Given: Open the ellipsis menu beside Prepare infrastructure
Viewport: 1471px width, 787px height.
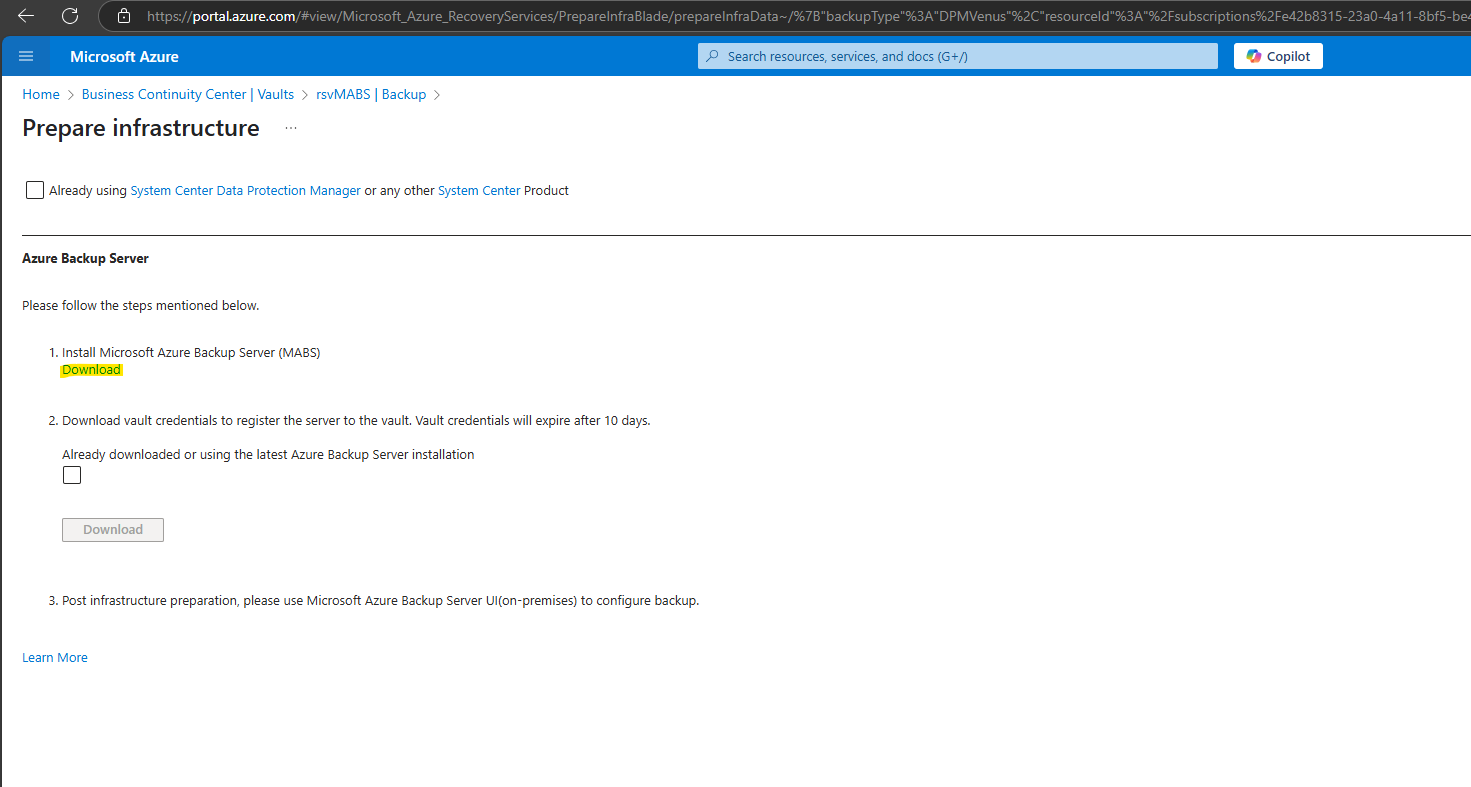Looking at the screenshot, I should pyautogui.click(x=291, y=128).
